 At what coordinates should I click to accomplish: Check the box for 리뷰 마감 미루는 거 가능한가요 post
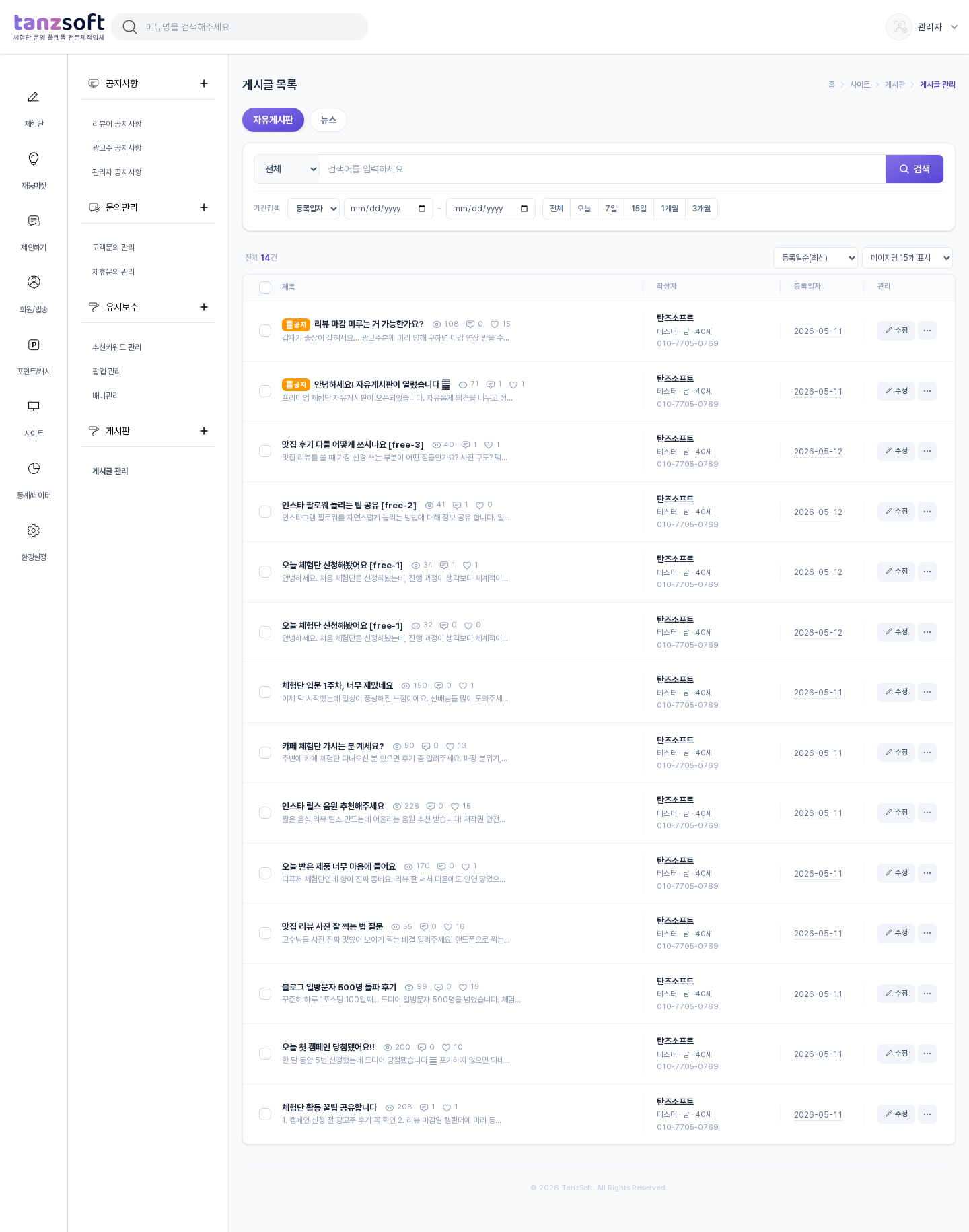coord(265,331)
